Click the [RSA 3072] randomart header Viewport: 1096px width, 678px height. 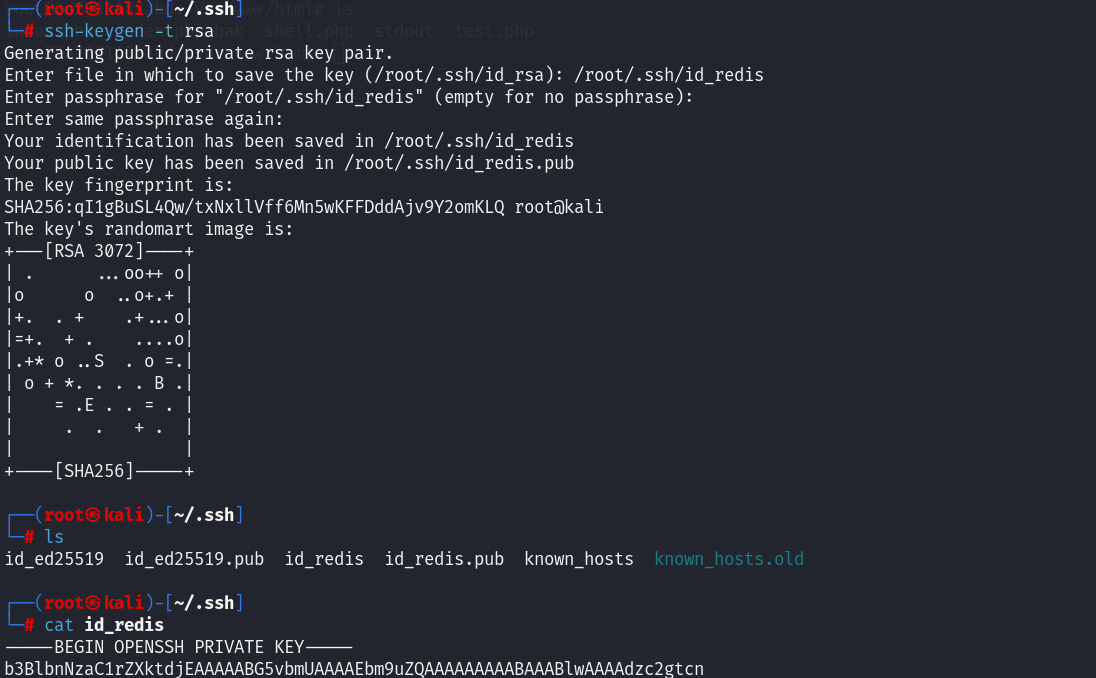94,251
